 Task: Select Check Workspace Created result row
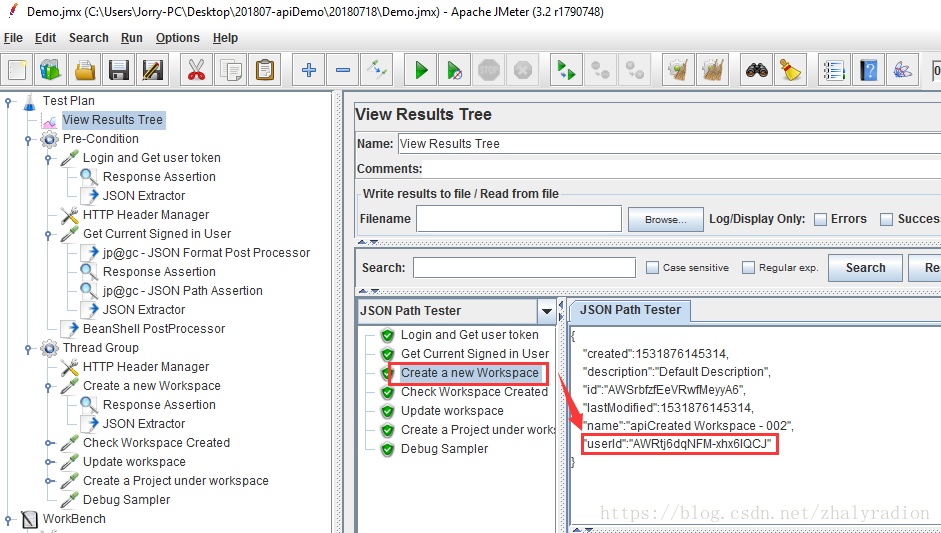[x=474, y=392]
